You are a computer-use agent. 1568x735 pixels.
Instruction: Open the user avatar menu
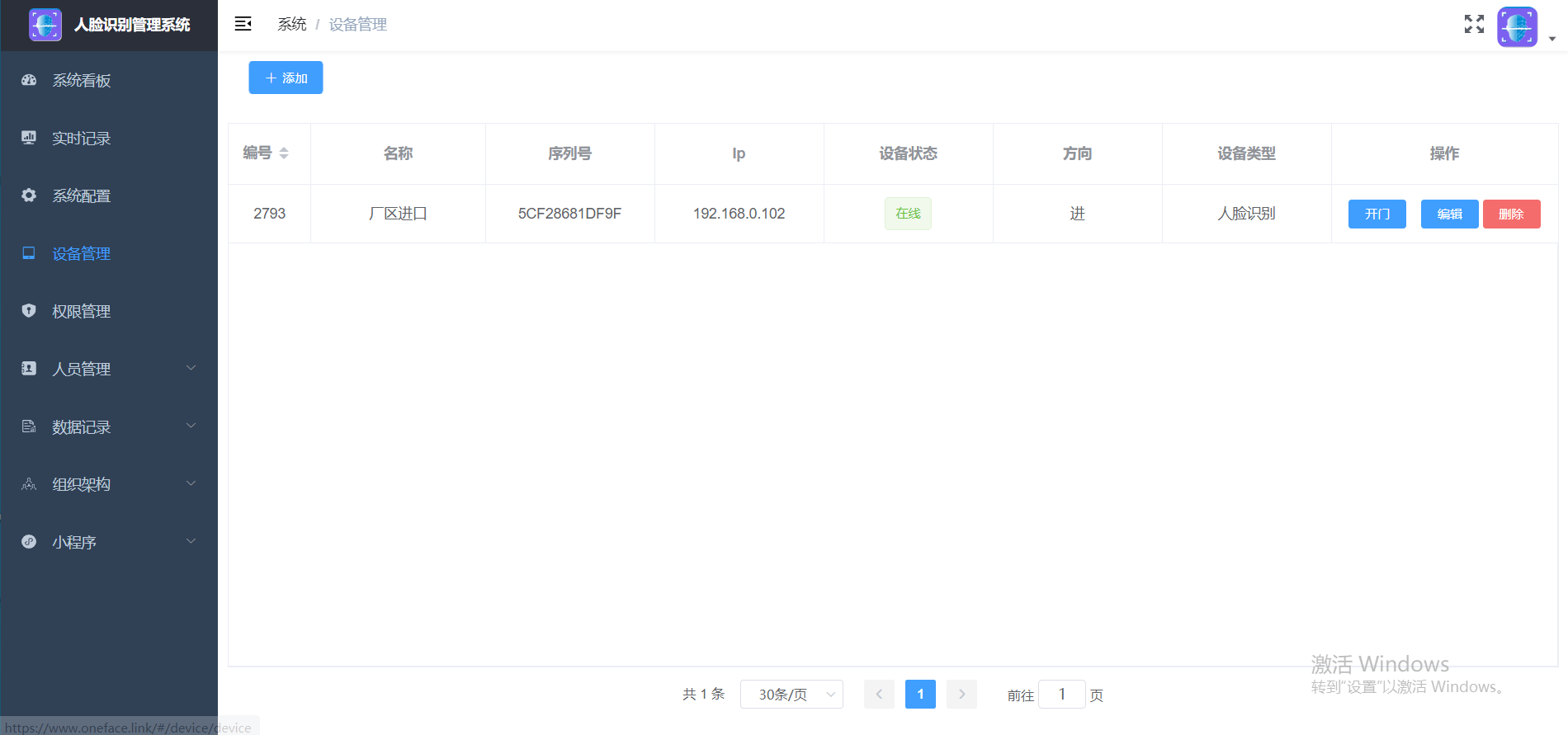1517,27
